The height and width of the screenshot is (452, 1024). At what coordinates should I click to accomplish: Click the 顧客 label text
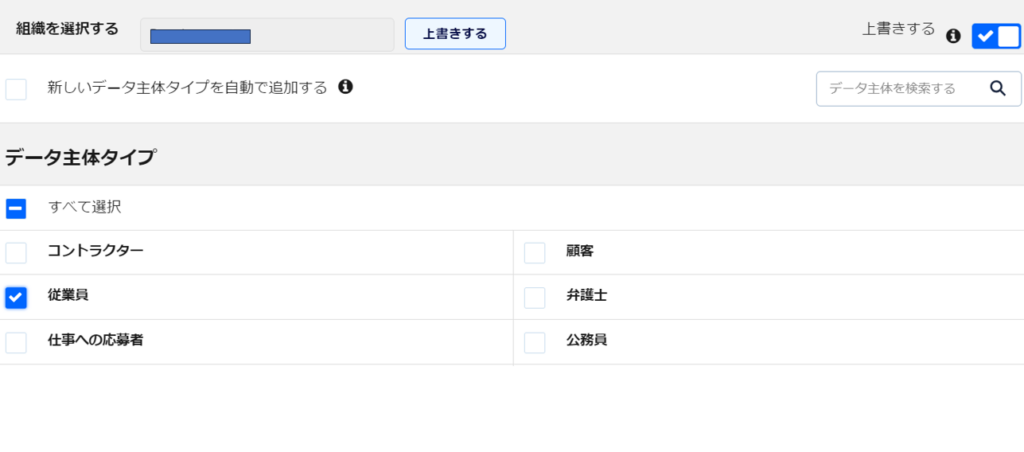click(x=580, y=251)
